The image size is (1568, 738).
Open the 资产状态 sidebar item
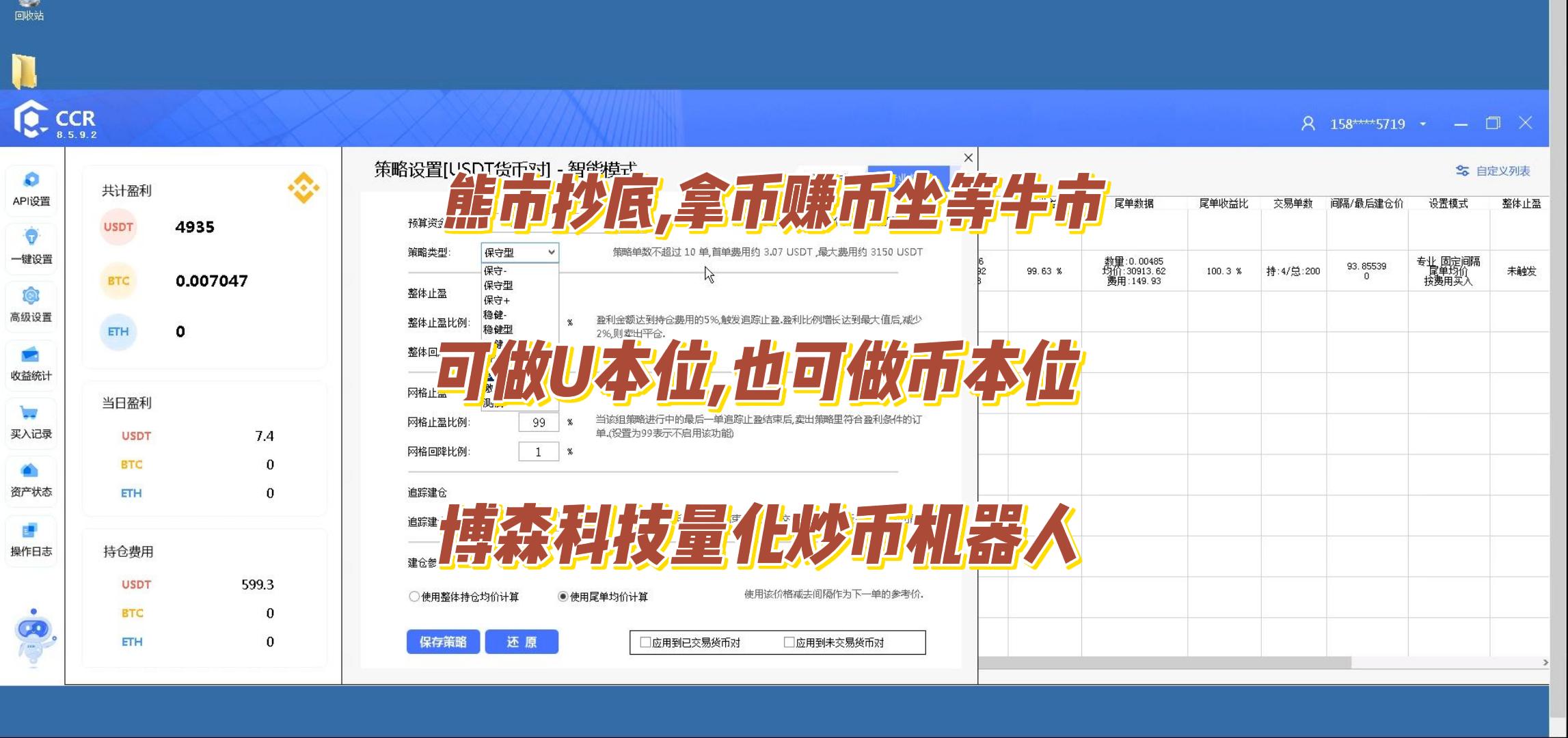pyautogui.click(x=31, y=480)
